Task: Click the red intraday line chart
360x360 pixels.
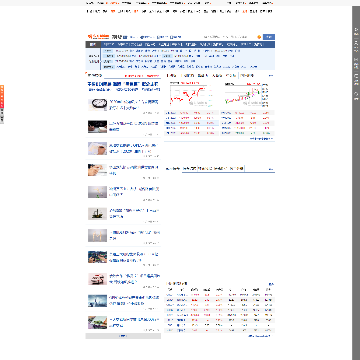Action: [189, 95]
